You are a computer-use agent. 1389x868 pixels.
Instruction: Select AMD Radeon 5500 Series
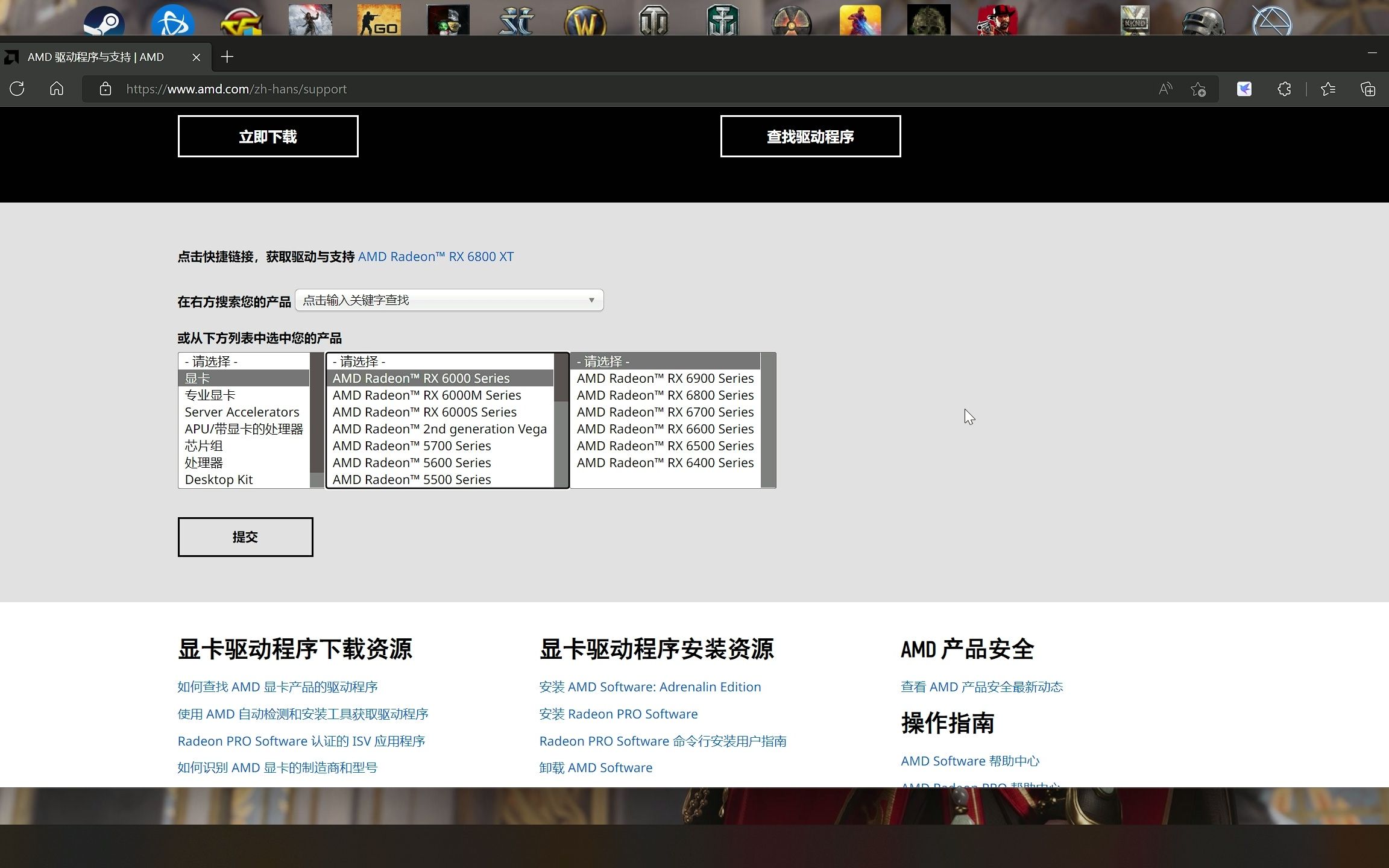click(x=440, y=480)
